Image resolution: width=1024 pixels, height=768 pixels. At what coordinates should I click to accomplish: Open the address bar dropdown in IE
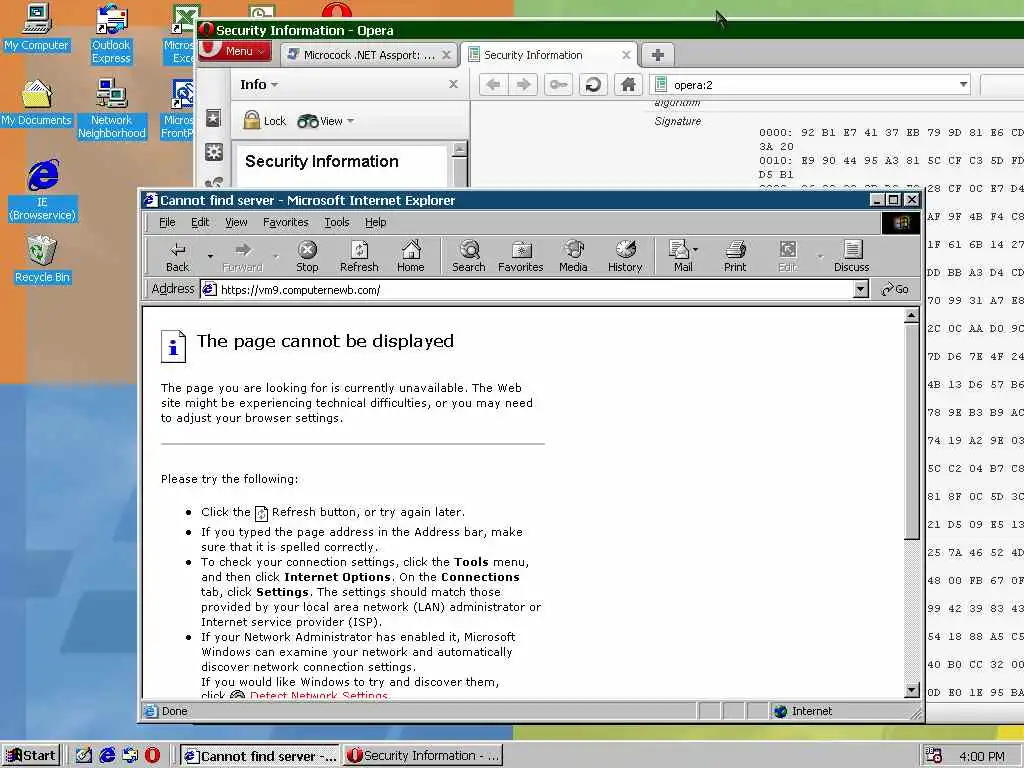point(861,289)
